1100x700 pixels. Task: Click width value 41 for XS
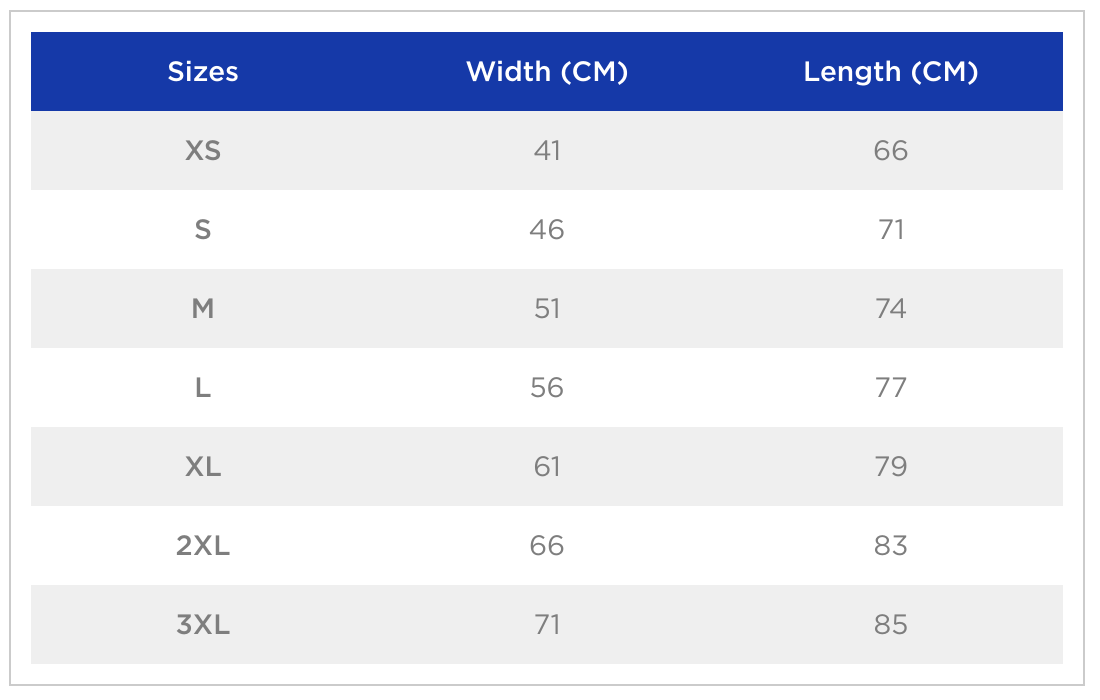click(547, 151)
